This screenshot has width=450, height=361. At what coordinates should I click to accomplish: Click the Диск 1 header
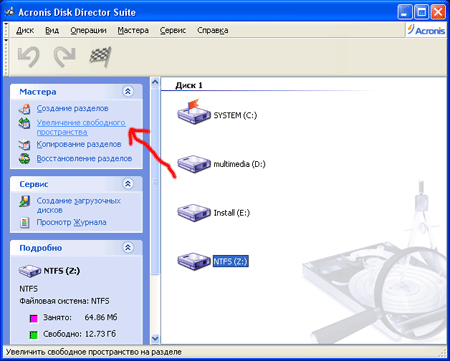(x=189, y=85)
